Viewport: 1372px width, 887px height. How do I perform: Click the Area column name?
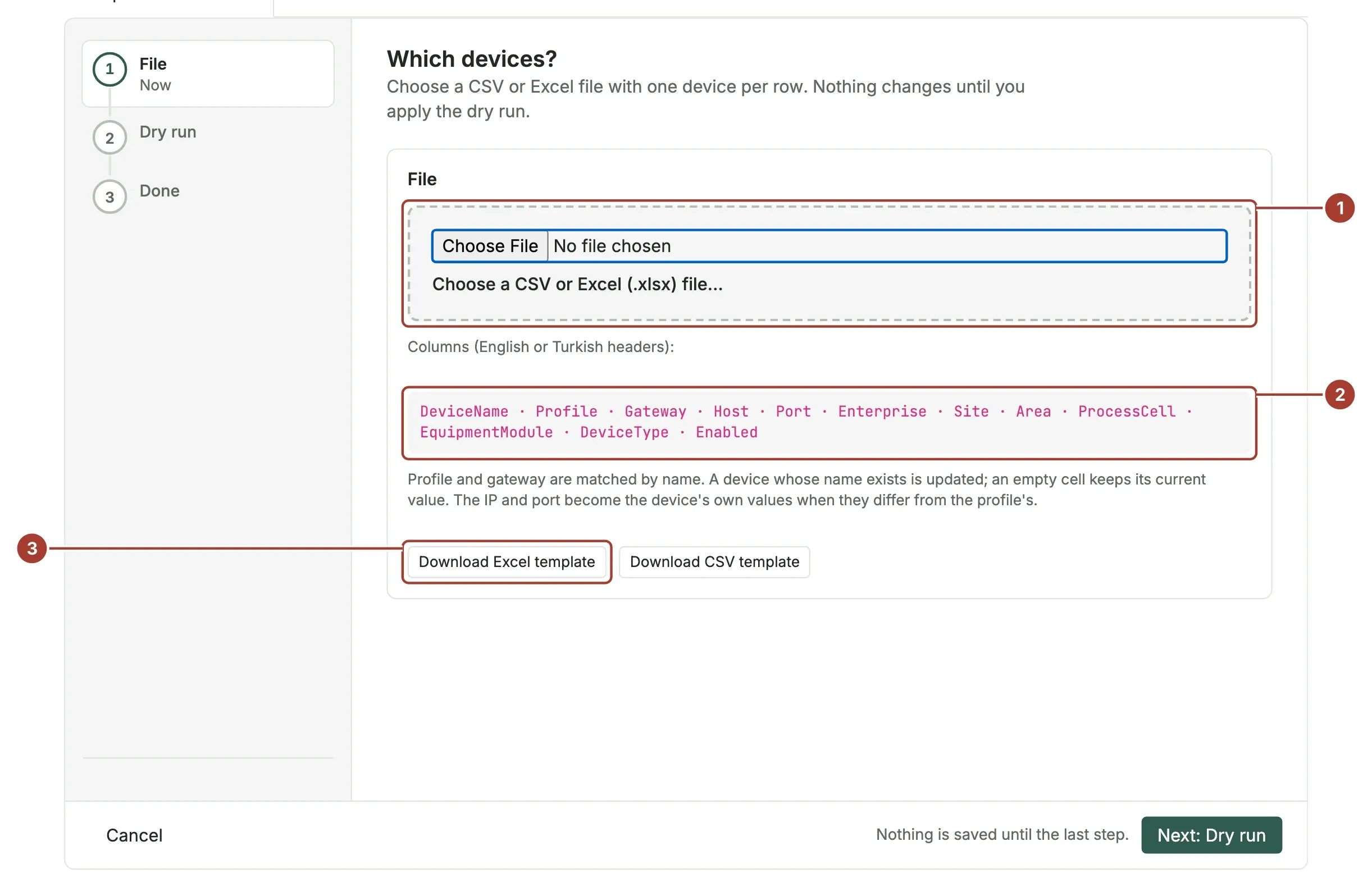tap(1033, 412)
